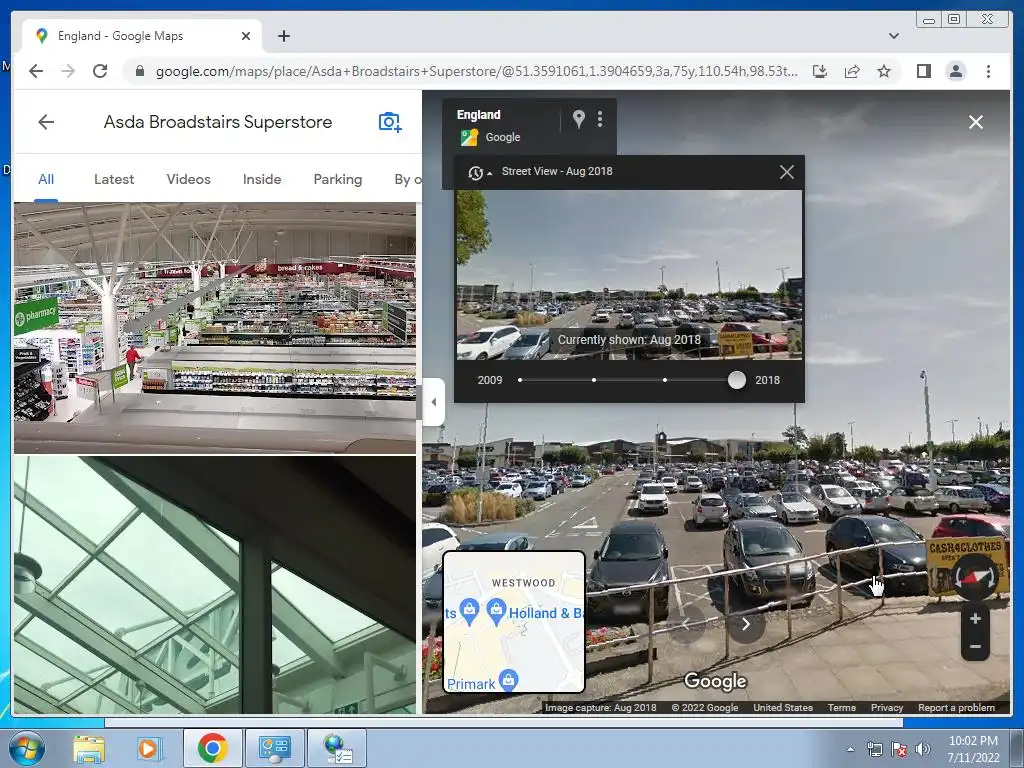The image size is (1024, 768).
Task: Click the browser forward arrow
Action: click(x=68, y=71)
